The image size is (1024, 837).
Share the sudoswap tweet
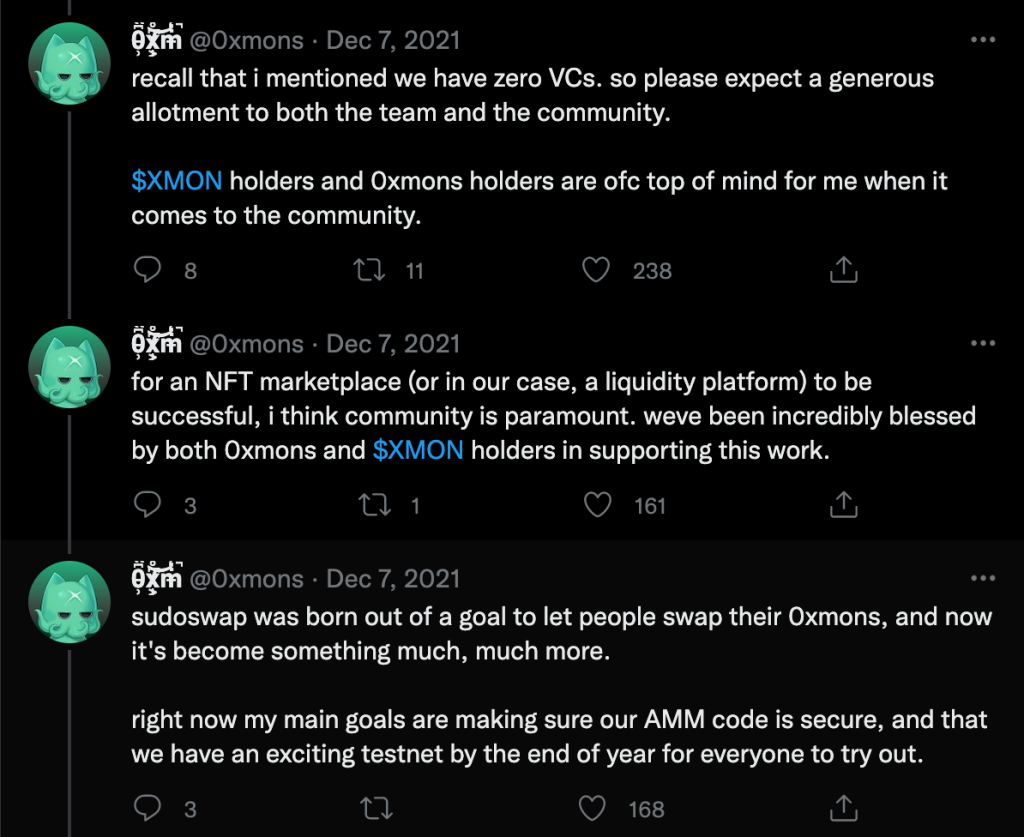tap(844, 808)
